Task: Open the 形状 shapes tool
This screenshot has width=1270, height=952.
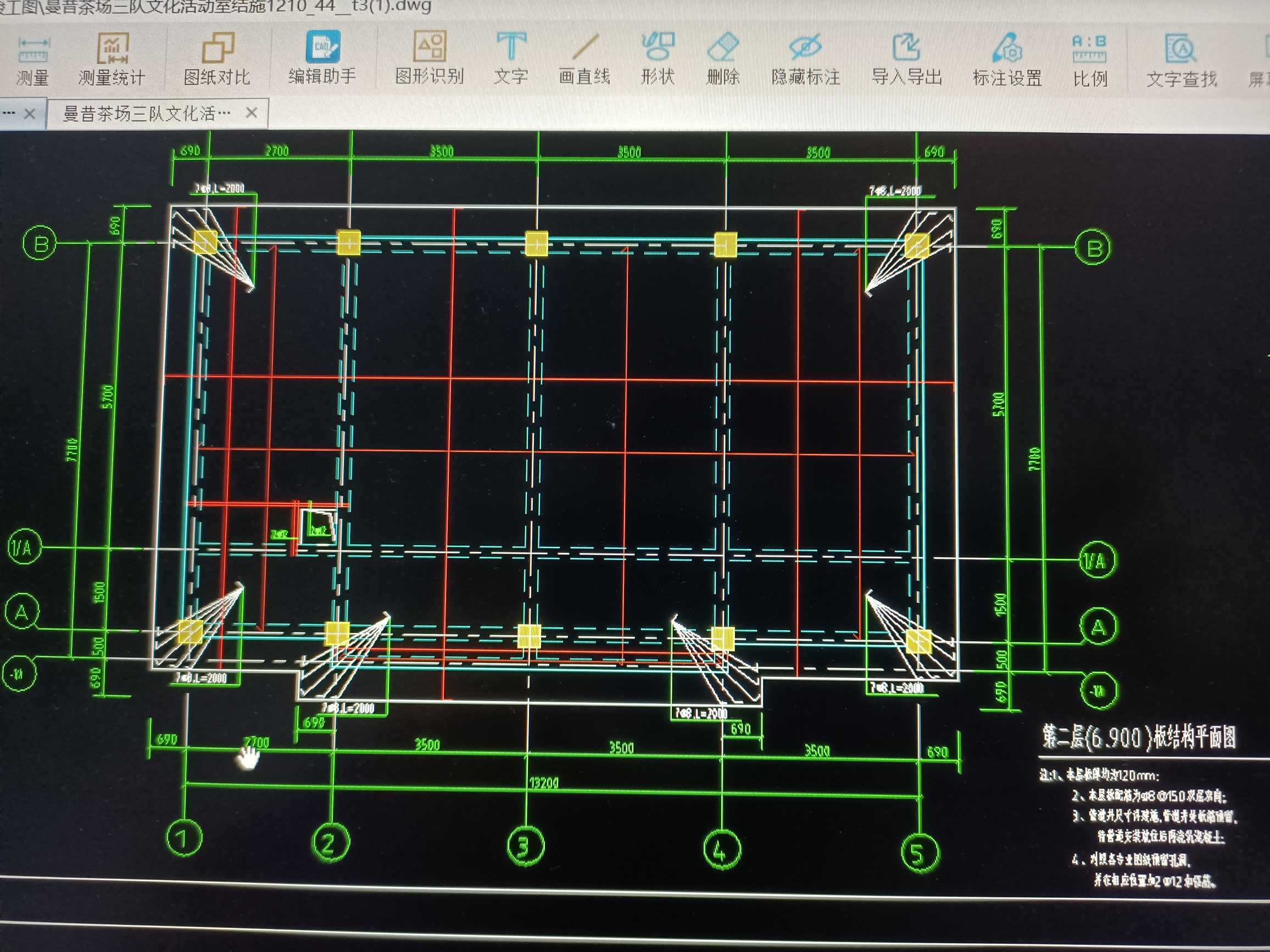Action: click(658, 59)
